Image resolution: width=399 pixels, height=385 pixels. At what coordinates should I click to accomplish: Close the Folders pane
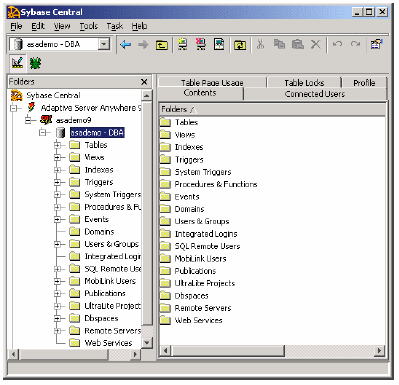click(x=144, y=82)
